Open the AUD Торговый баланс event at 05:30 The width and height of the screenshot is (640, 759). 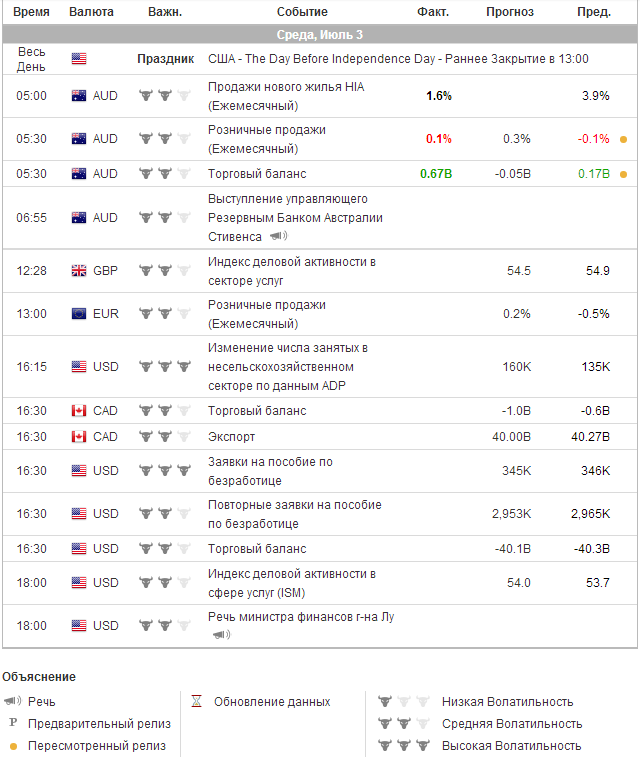tap(256, 173)
